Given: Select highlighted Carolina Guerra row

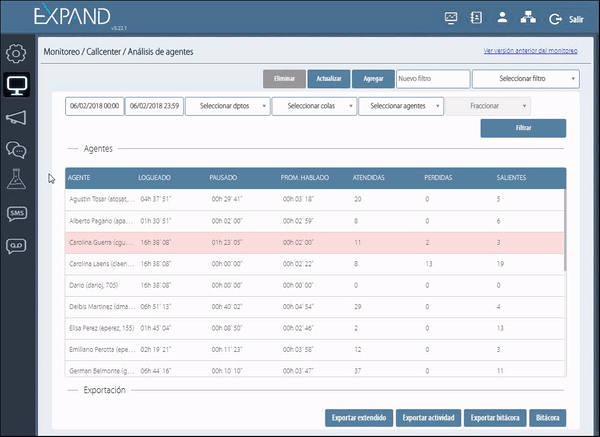Looking at the screenshot, I should coord(314,243).
